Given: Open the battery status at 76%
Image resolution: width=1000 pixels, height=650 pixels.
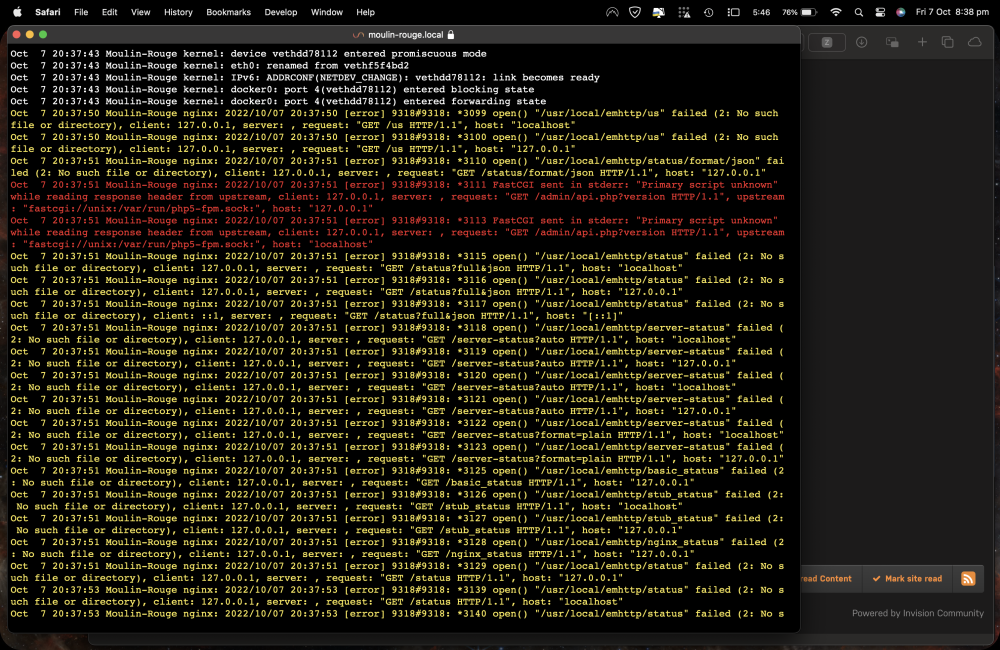Looking at the screenshot, I should (800, 12).
